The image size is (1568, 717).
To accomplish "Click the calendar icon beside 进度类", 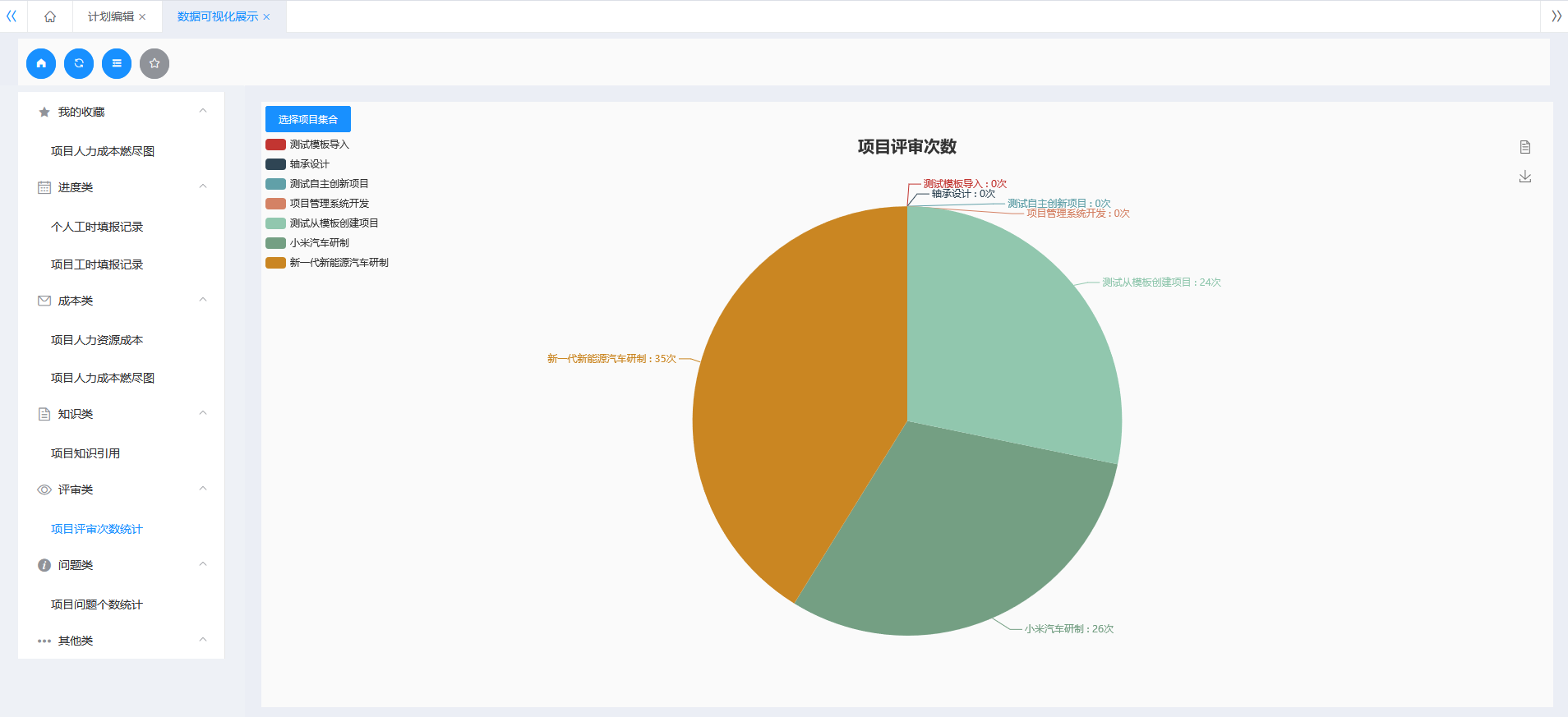I will [44, 187].
